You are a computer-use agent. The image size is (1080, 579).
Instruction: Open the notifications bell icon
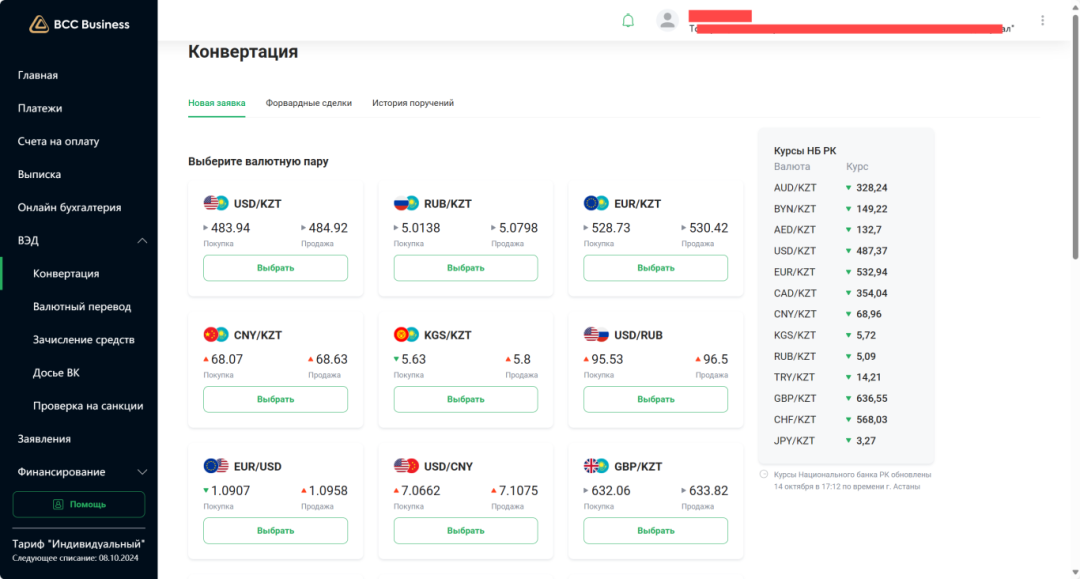628,21
